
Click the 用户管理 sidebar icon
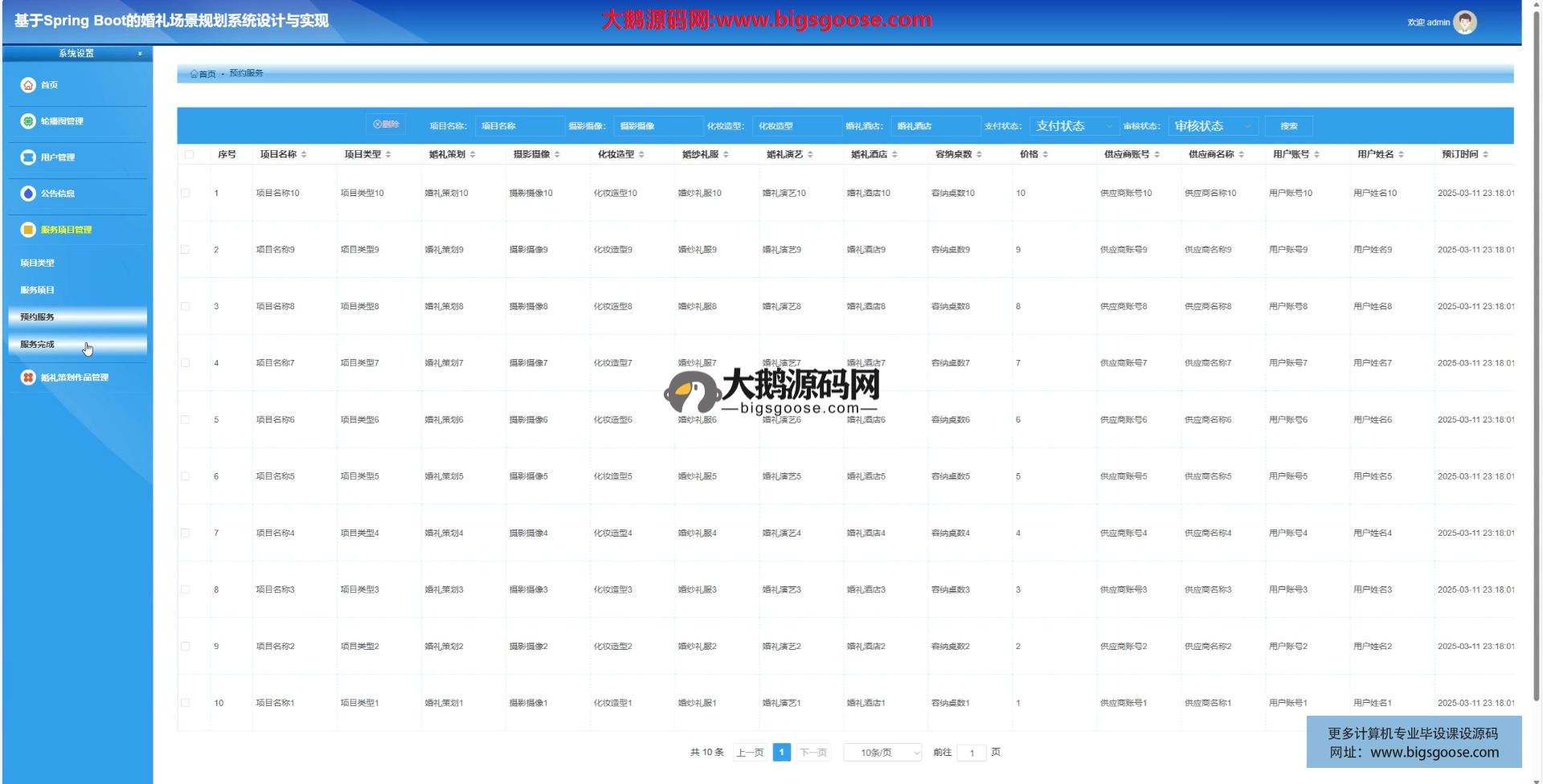(28, 157)
